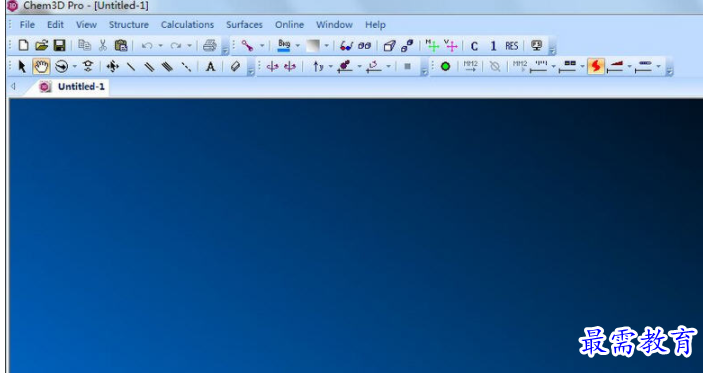
Task: Save the model with floppy icon
Action: 60,45
